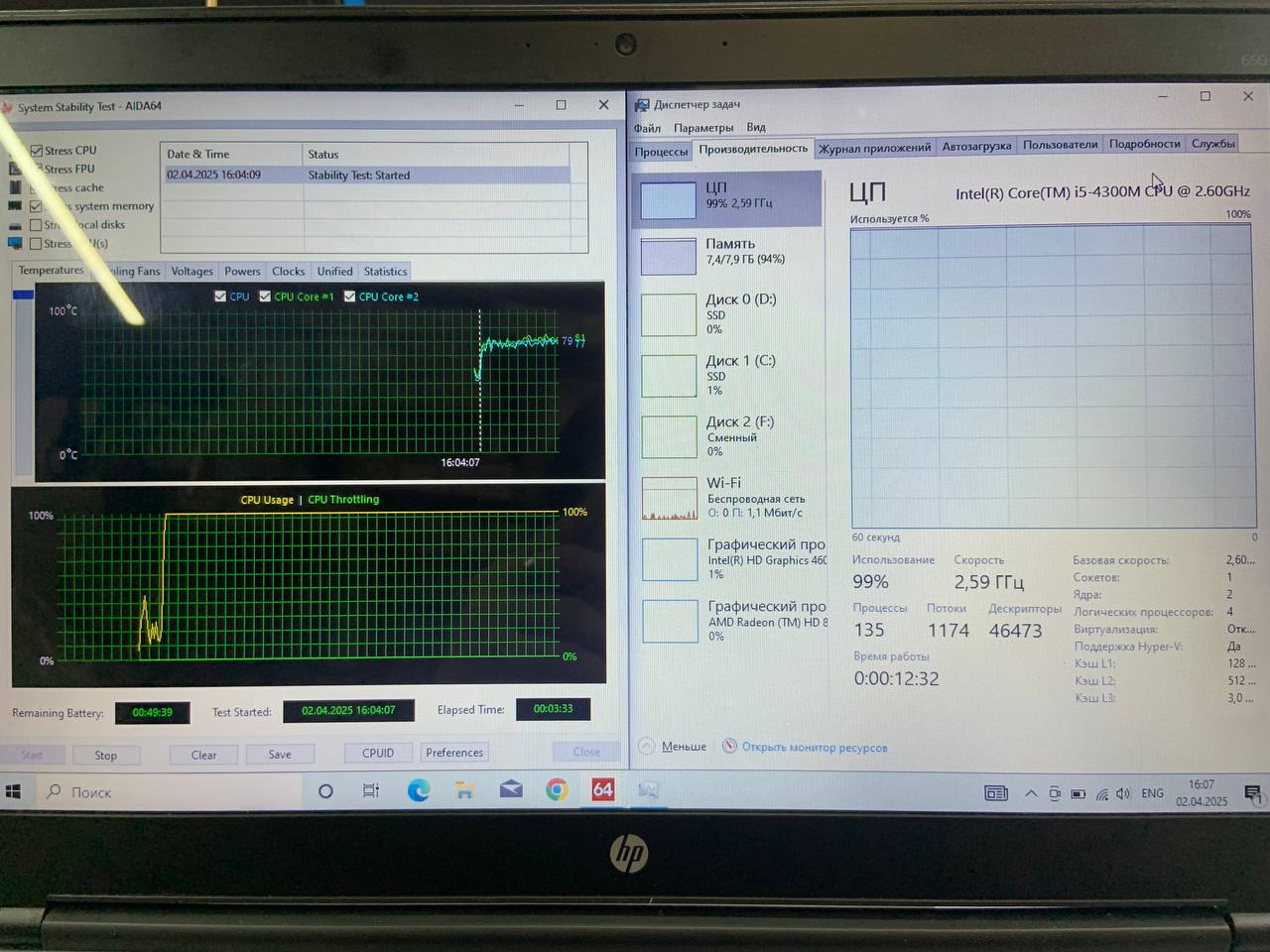This screenshot has width=1270, height=952.
Task: Switch to the Автозагрузка tab
Action: click(x=976, y=146)
